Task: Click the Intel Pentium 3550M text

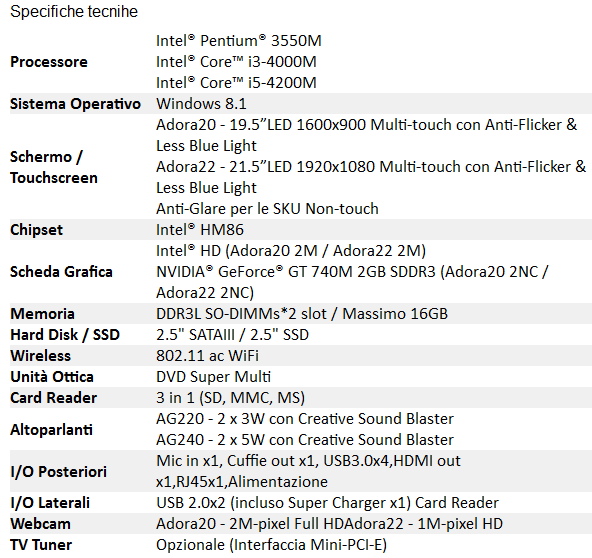Action: [239, 41]
